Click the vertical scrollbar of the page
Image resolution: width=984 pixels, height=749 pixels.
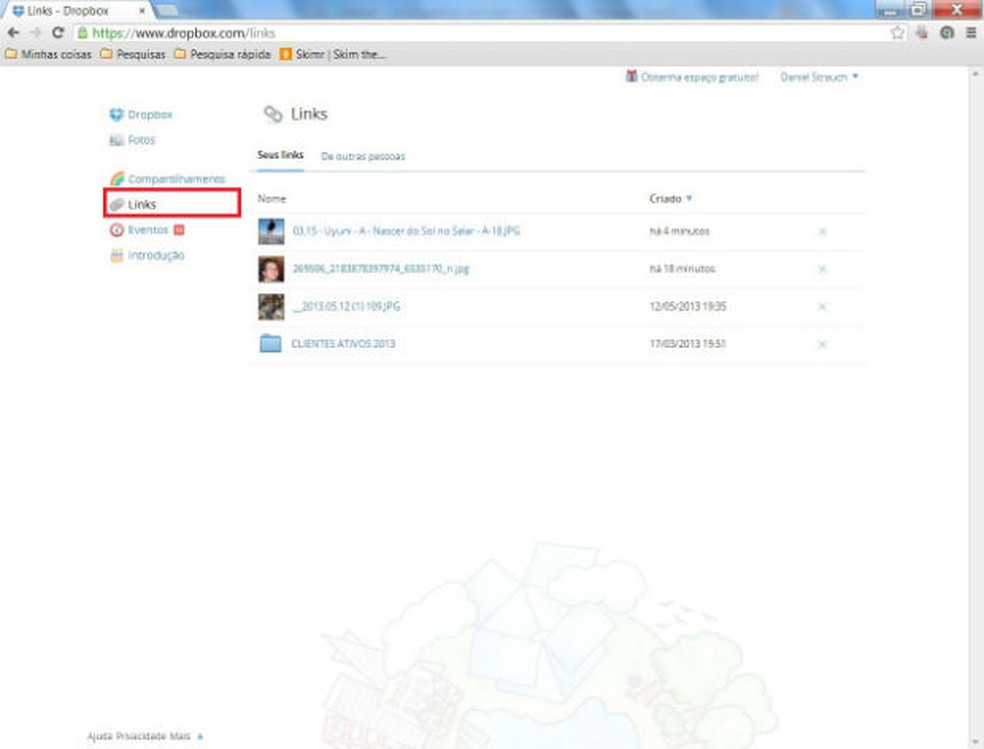tap(976, 408)
